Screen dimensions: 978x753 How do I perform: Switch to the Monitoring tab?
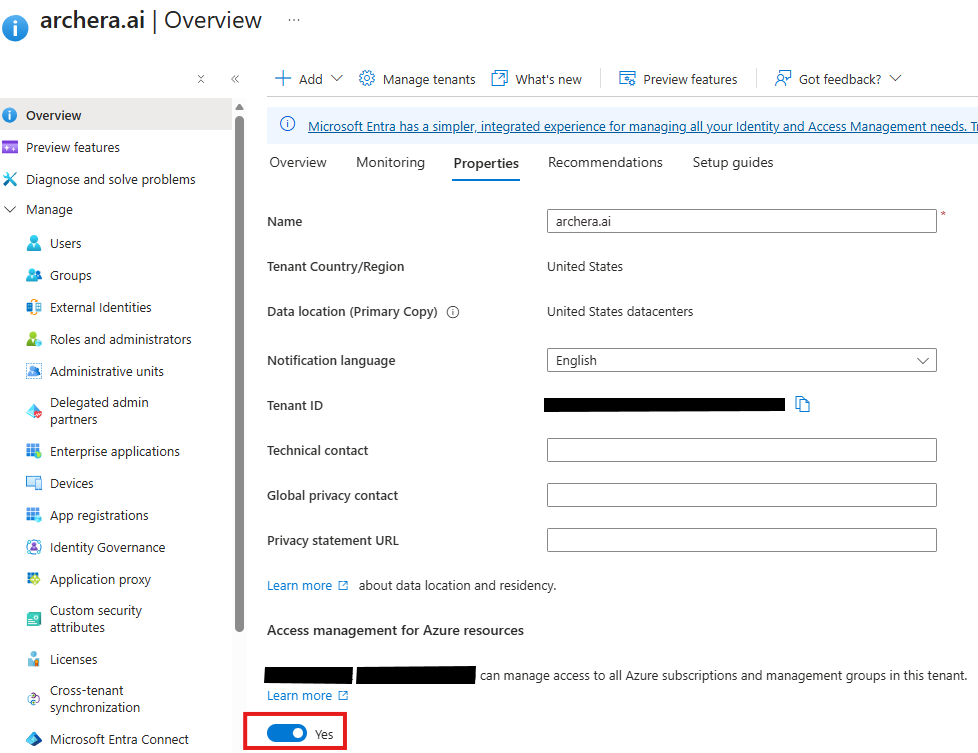pos(390,162)
